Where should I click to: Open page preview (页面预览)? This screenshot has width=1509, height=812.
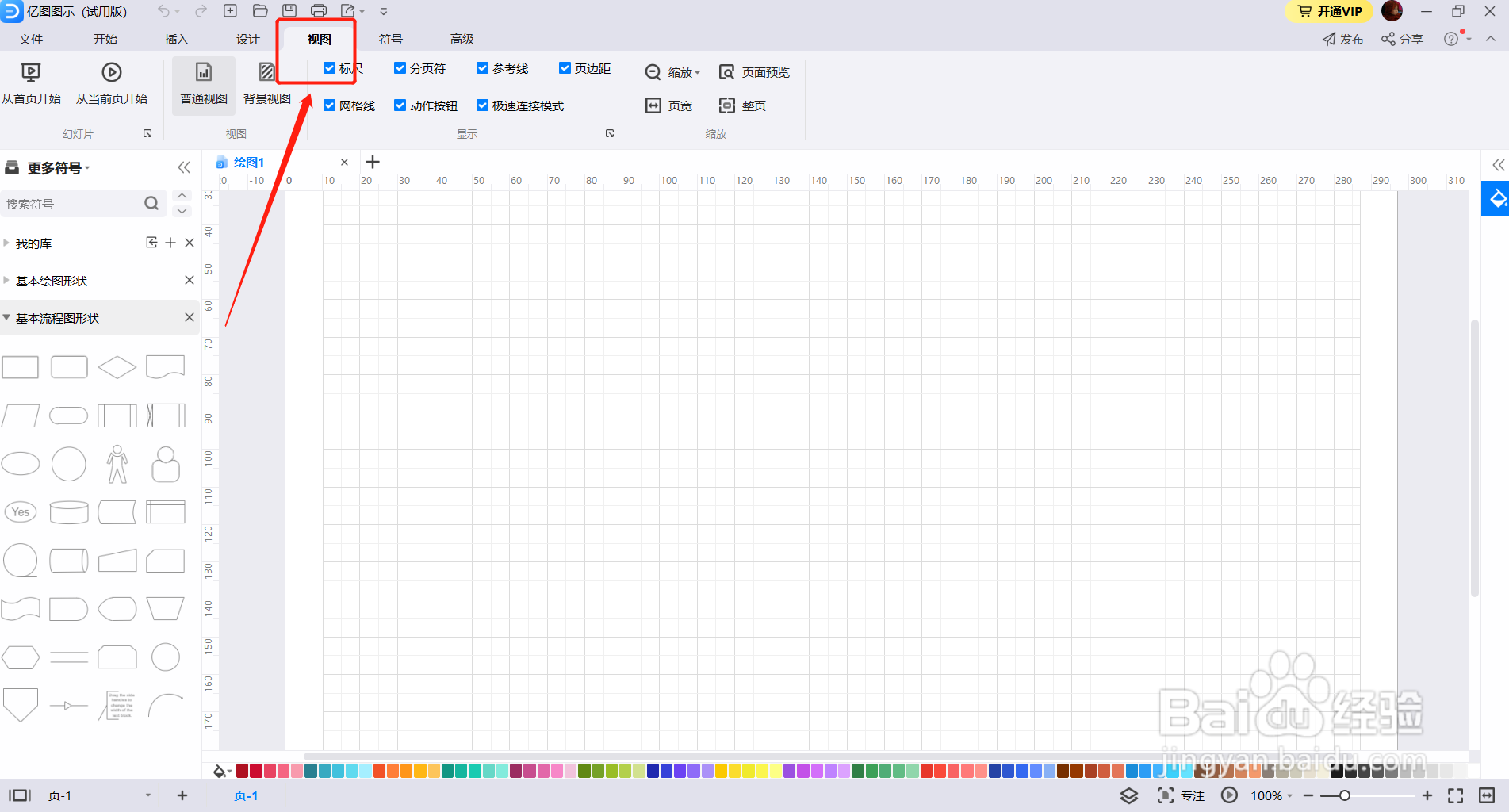[x=754, y=72]
